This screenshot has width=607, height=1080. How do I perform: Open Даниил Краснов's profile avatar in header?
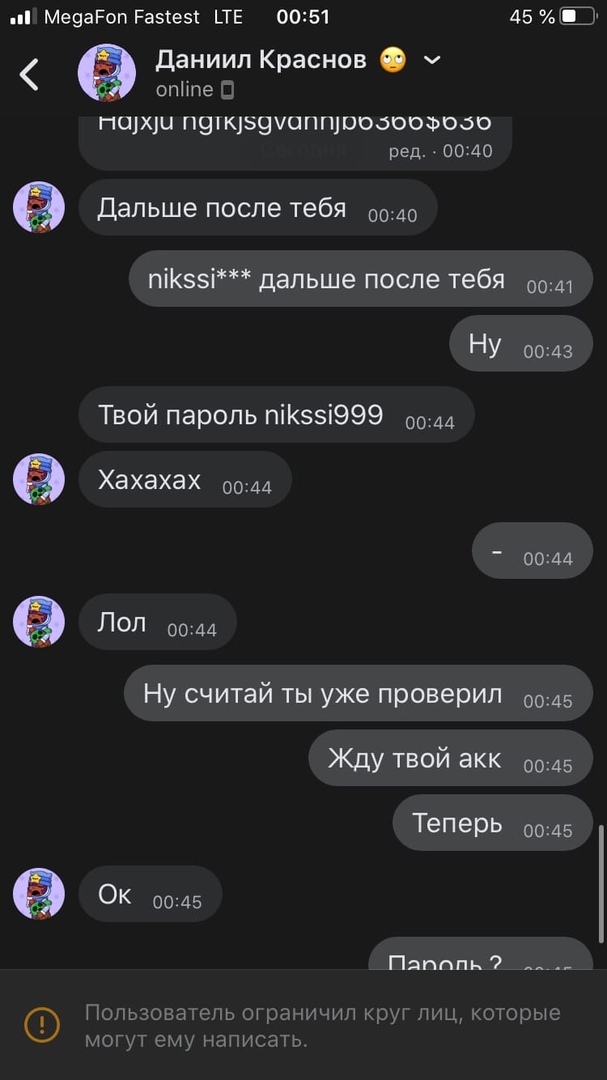107,73
